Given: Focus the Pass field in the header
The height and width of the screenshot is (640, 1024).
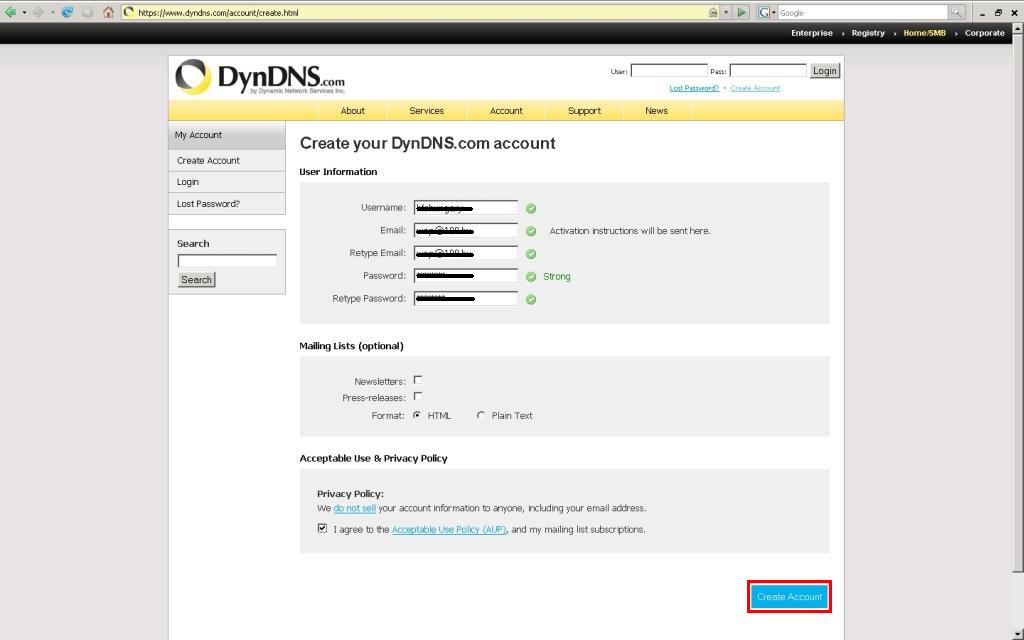Looking at the screenshot, I should click(x=768, y=71).
